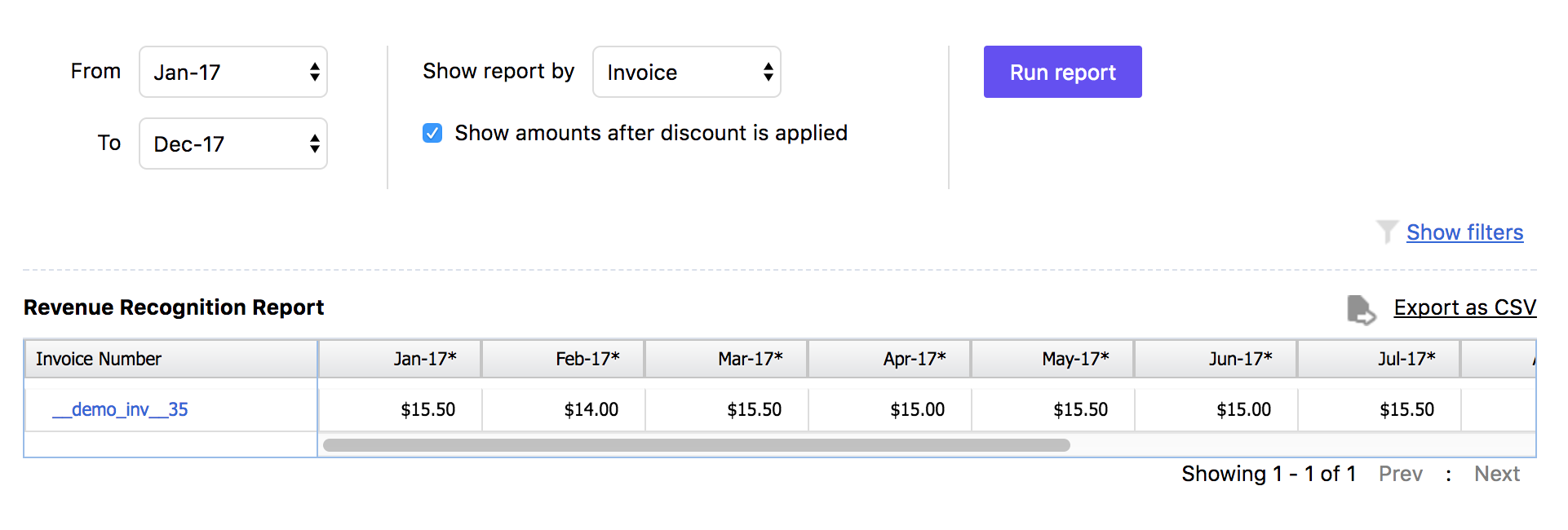Screen dimensions: 1568x530
Task: Click the May-17* column header
Action: pos(1075,359)
